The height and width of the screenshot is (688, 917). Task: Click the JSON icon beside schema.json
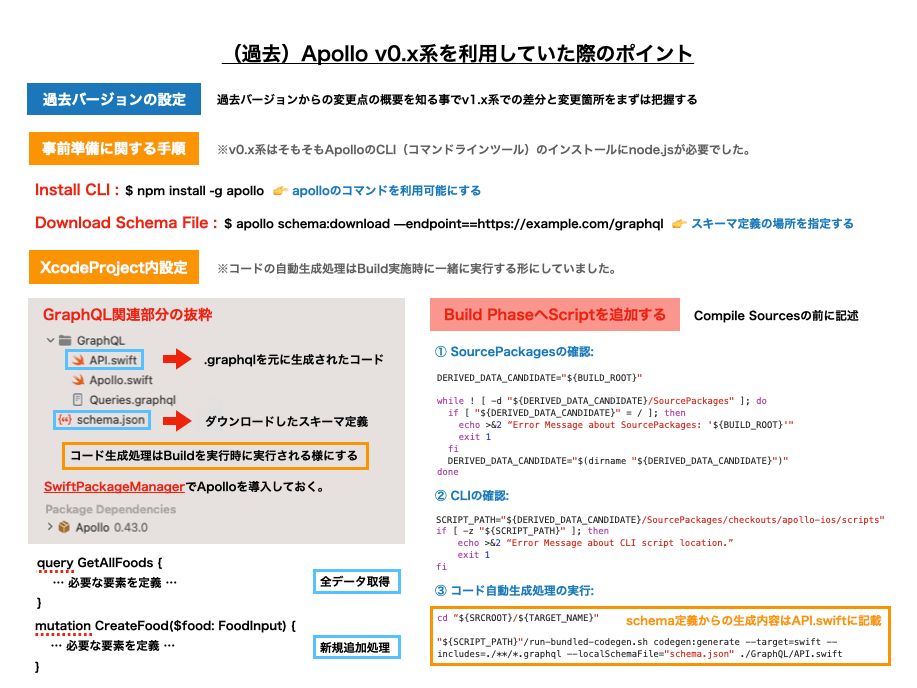[x=64, y=419]
